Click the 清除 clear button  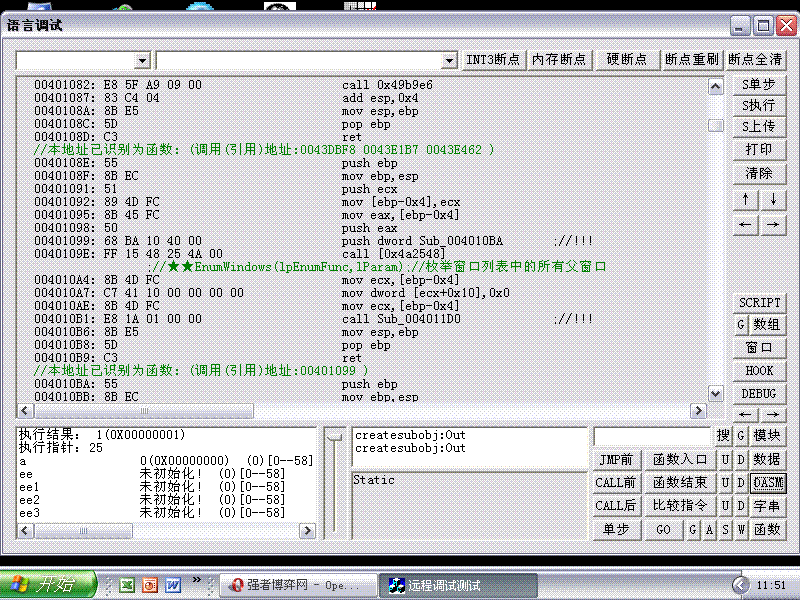(759, 173)
